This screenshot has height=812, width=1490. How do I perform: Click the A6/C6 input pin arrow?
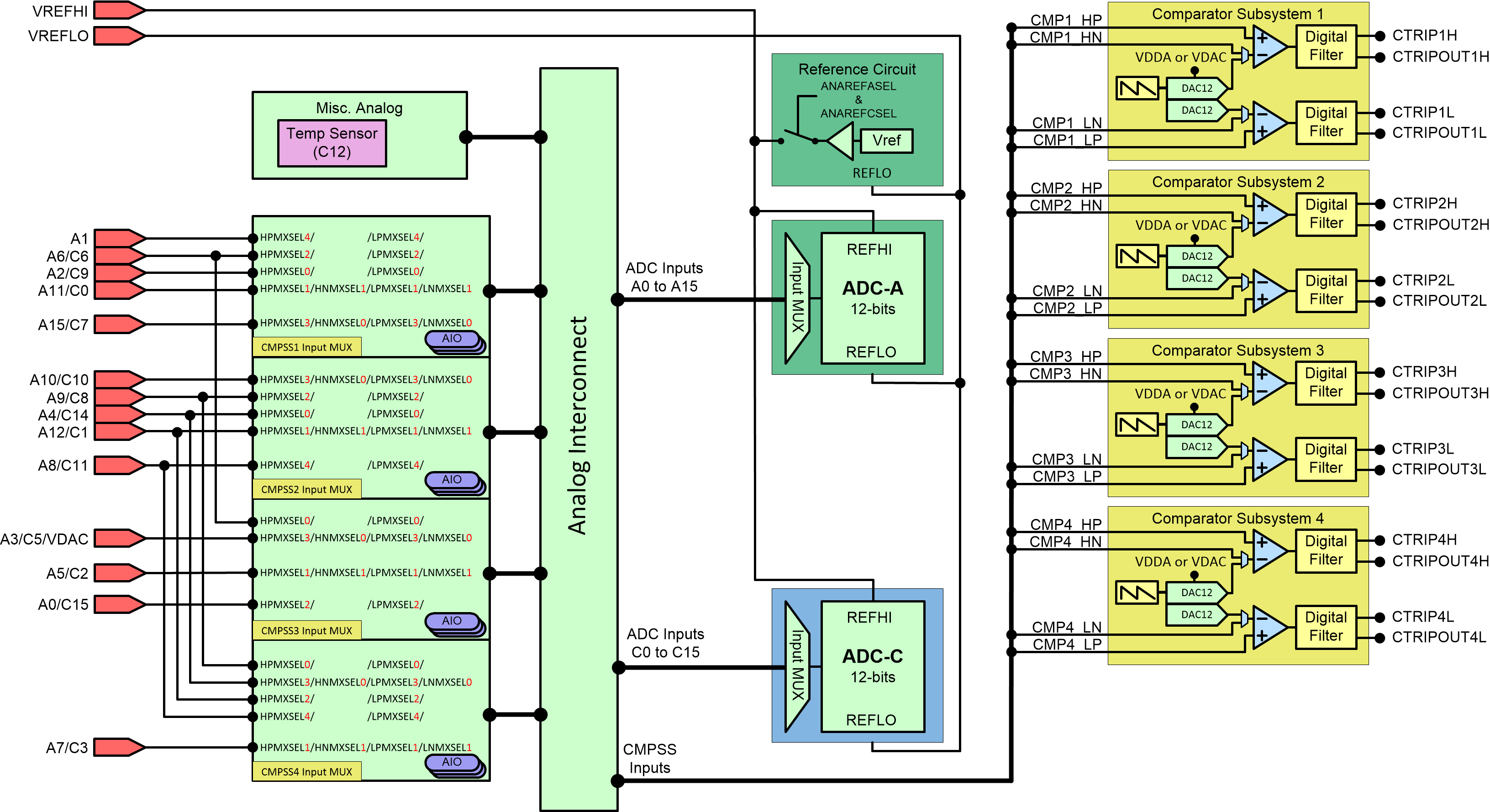pos(120,256)
